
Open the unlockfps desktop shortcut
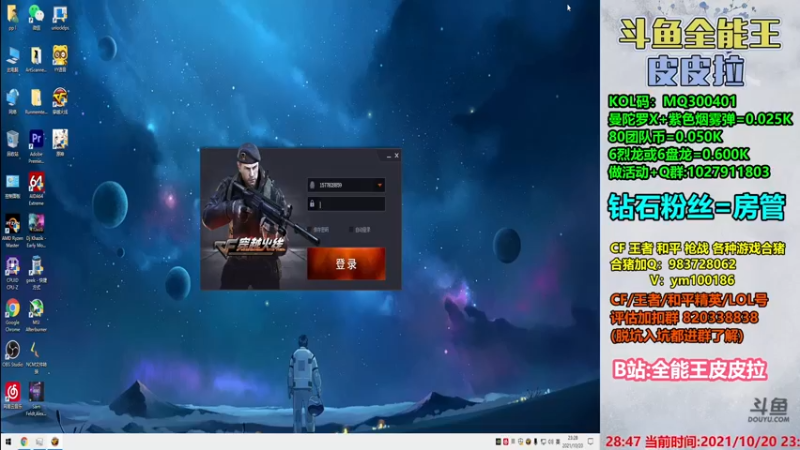60,17
